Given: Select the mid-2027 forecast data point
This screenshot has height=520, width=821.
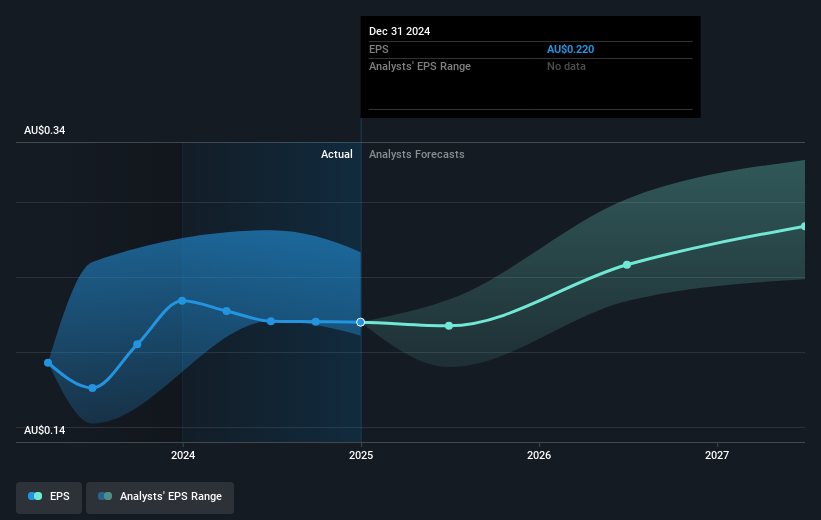Looking at the screenshot, I should (x=804, y=226).
